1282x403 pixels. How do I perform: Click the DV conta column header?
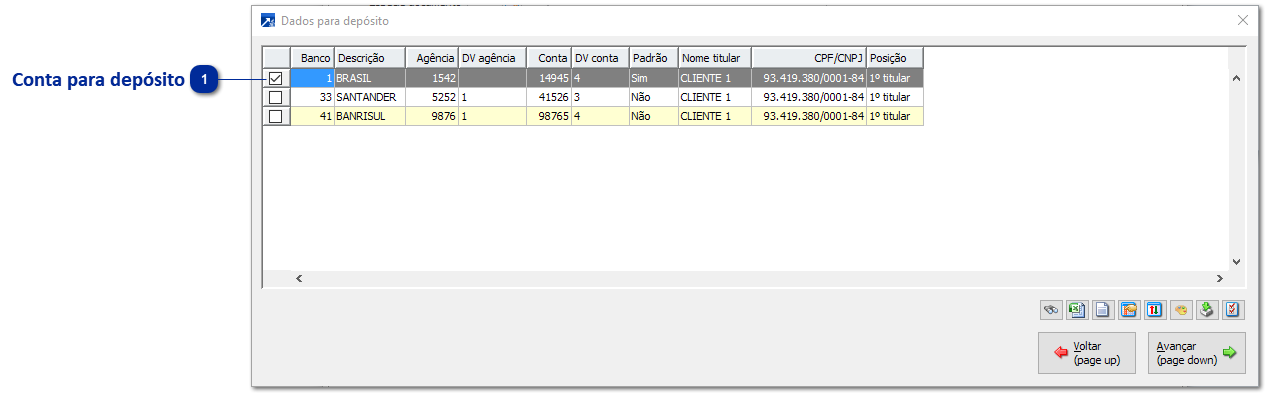(x=600, y=58)
